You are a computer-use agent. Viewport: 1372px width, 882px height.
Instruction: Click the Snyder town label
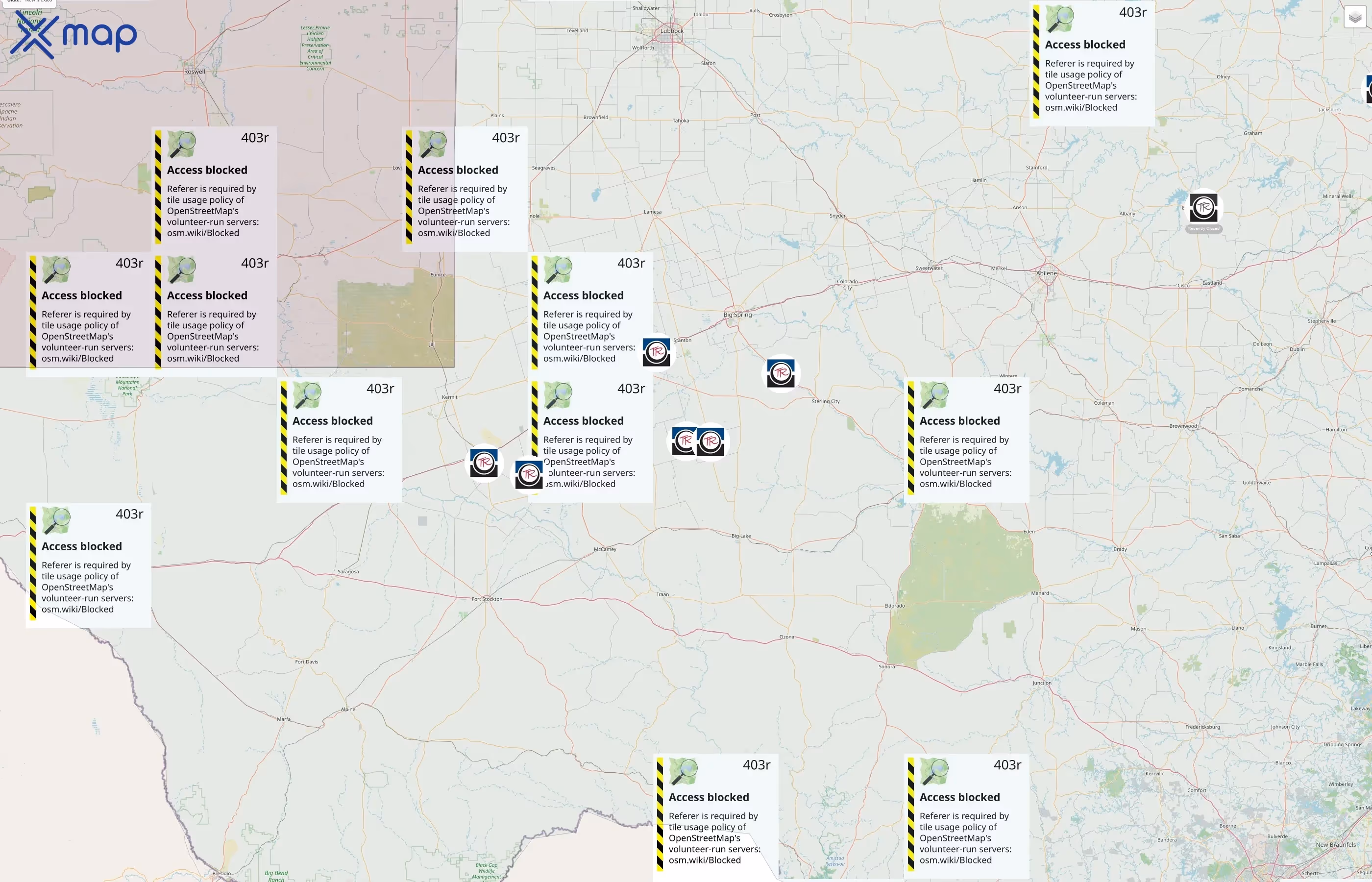click(837, 216)
